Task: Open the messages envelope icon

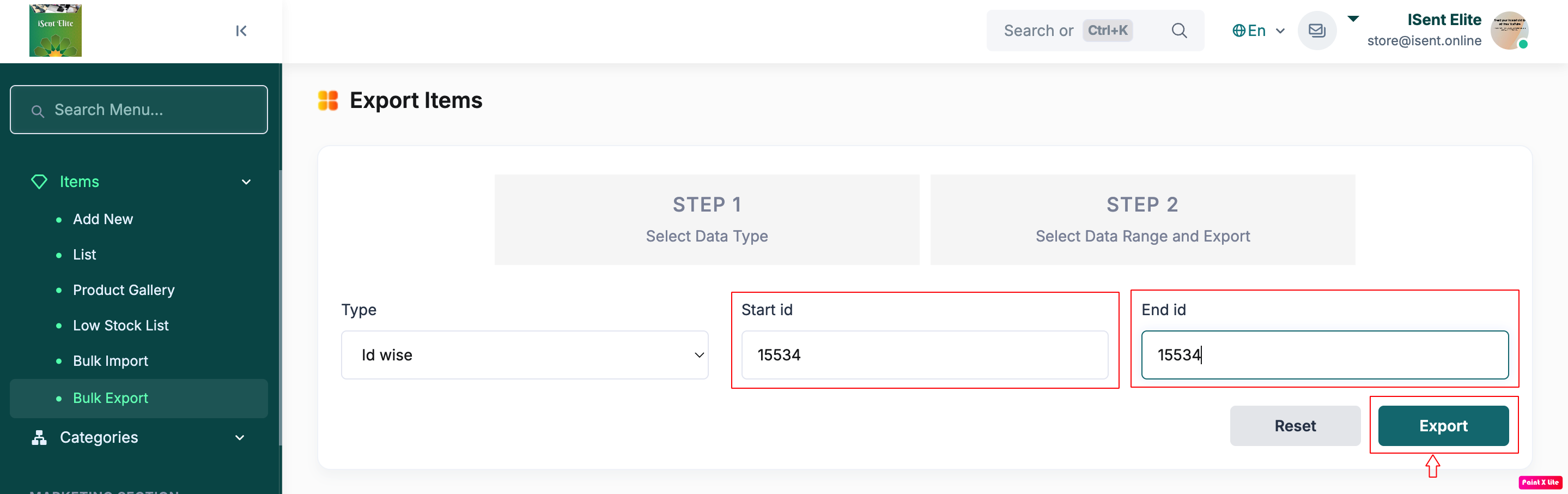Action: [x=1317, y=31]
